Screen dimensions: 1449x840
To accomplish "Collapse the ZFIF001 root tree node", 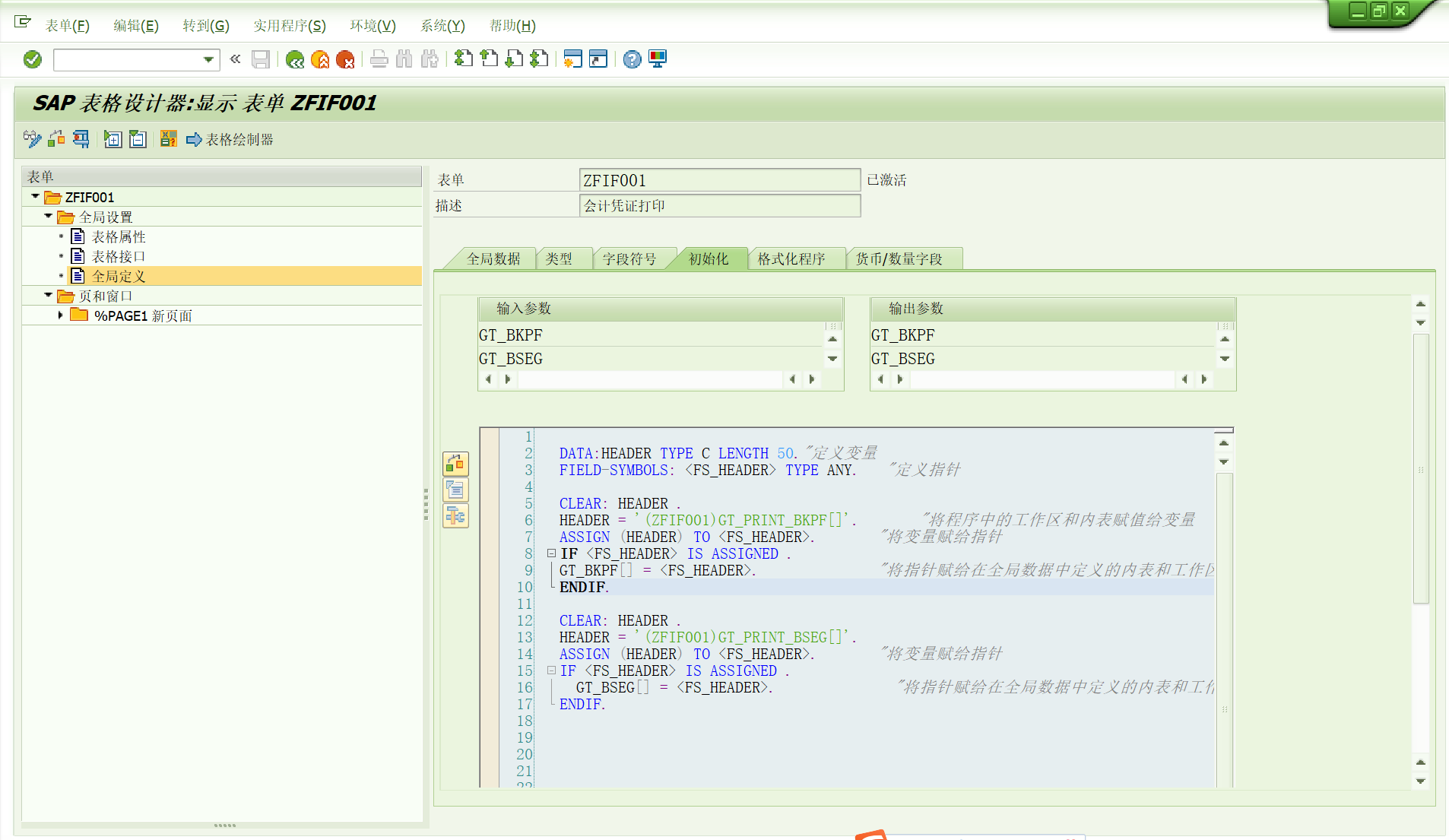I will tap(35, 196).
